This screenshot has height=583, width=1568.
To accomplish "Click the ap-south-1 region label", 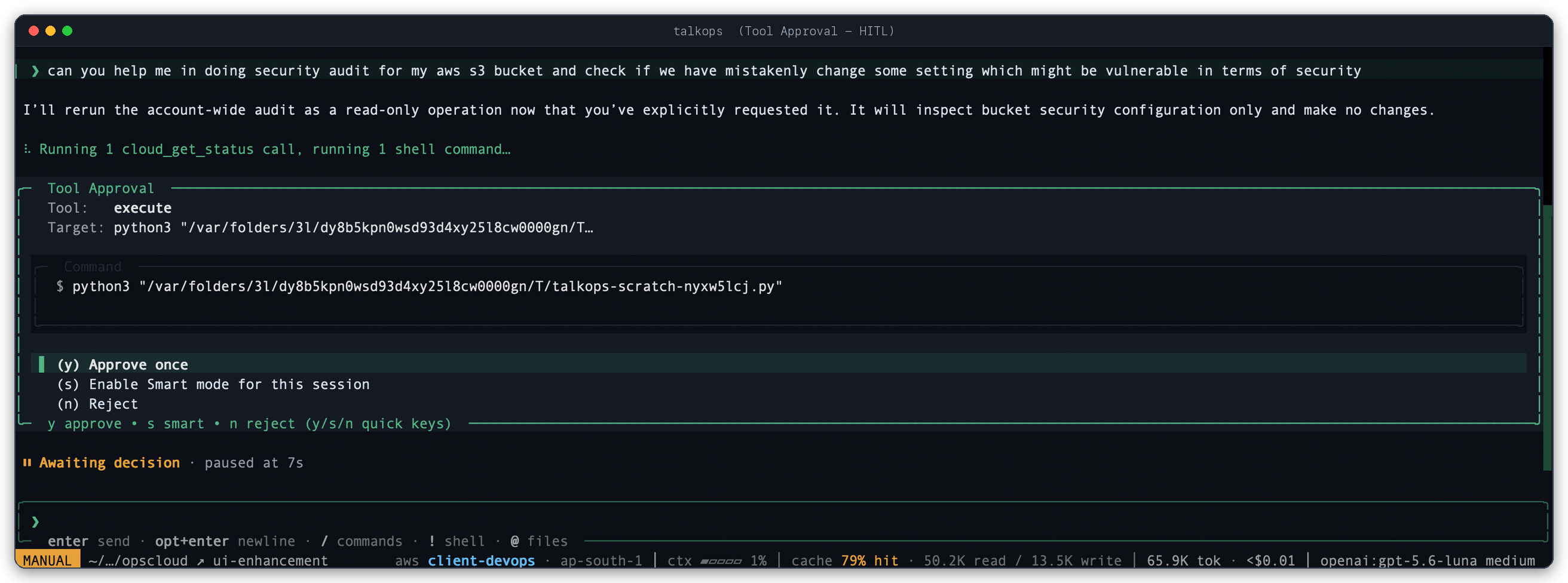I will click(601, 560).
